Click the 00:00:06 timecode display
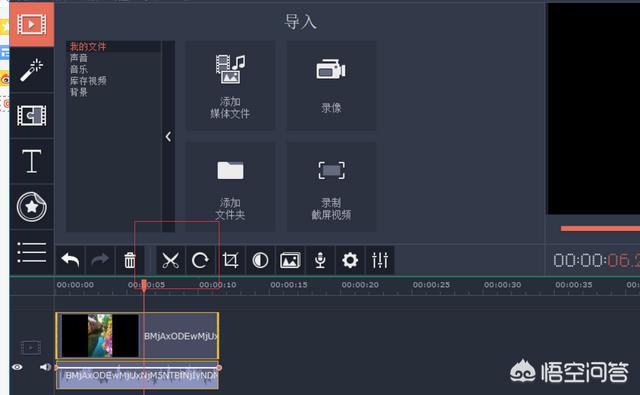 (596, 260)
